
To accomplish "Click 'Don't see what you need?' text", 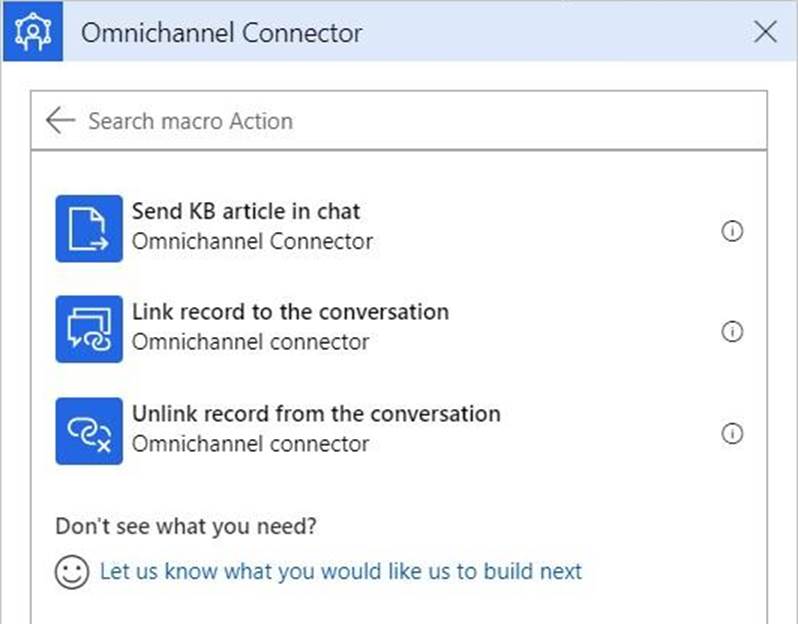I will [193, 526].
